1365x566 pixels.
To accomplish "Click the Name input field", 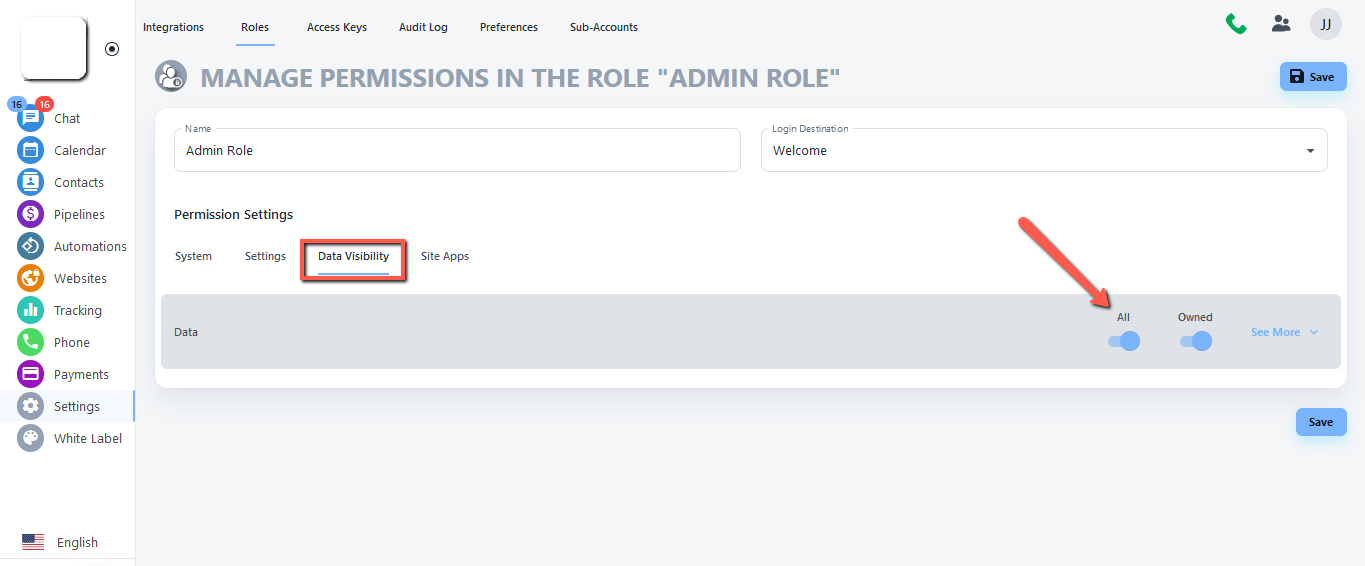I will [x=457, y=150].
